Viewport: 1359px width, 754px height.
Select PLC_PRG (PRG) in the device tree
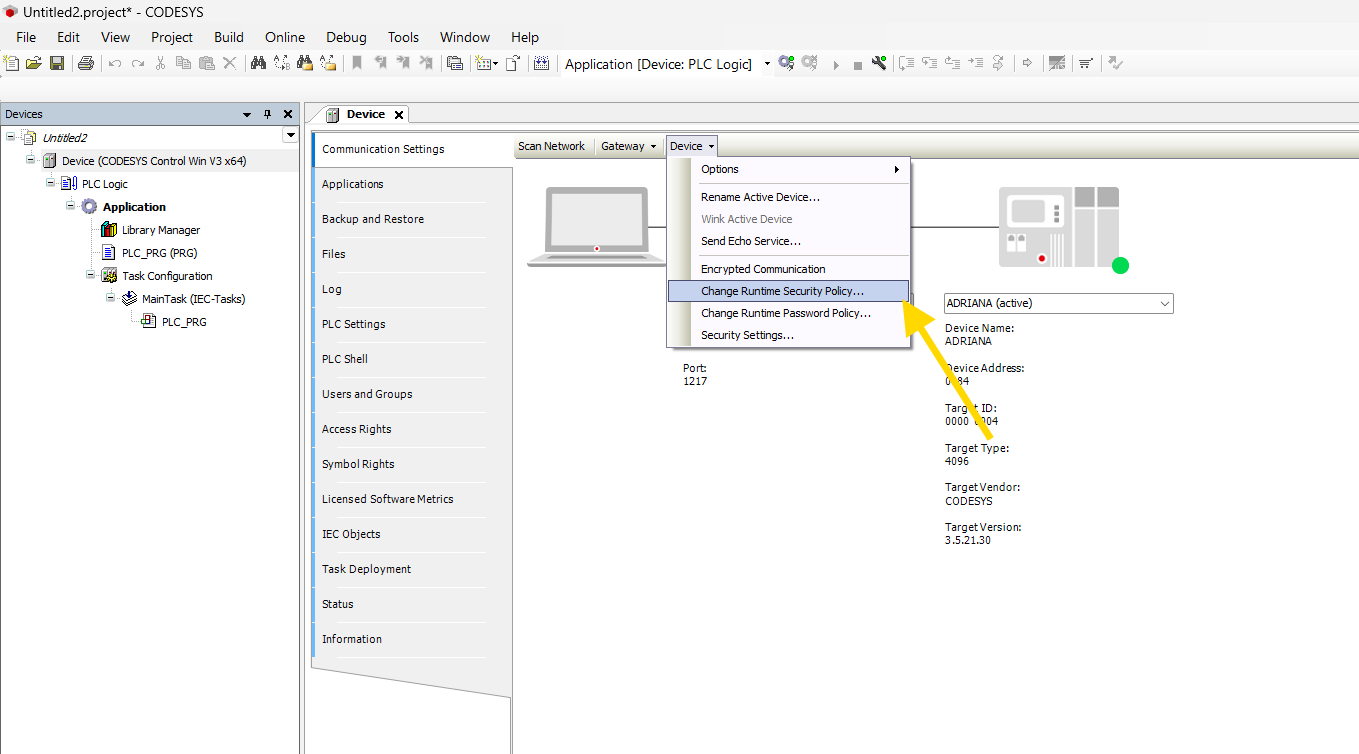(x=160, y=253)
